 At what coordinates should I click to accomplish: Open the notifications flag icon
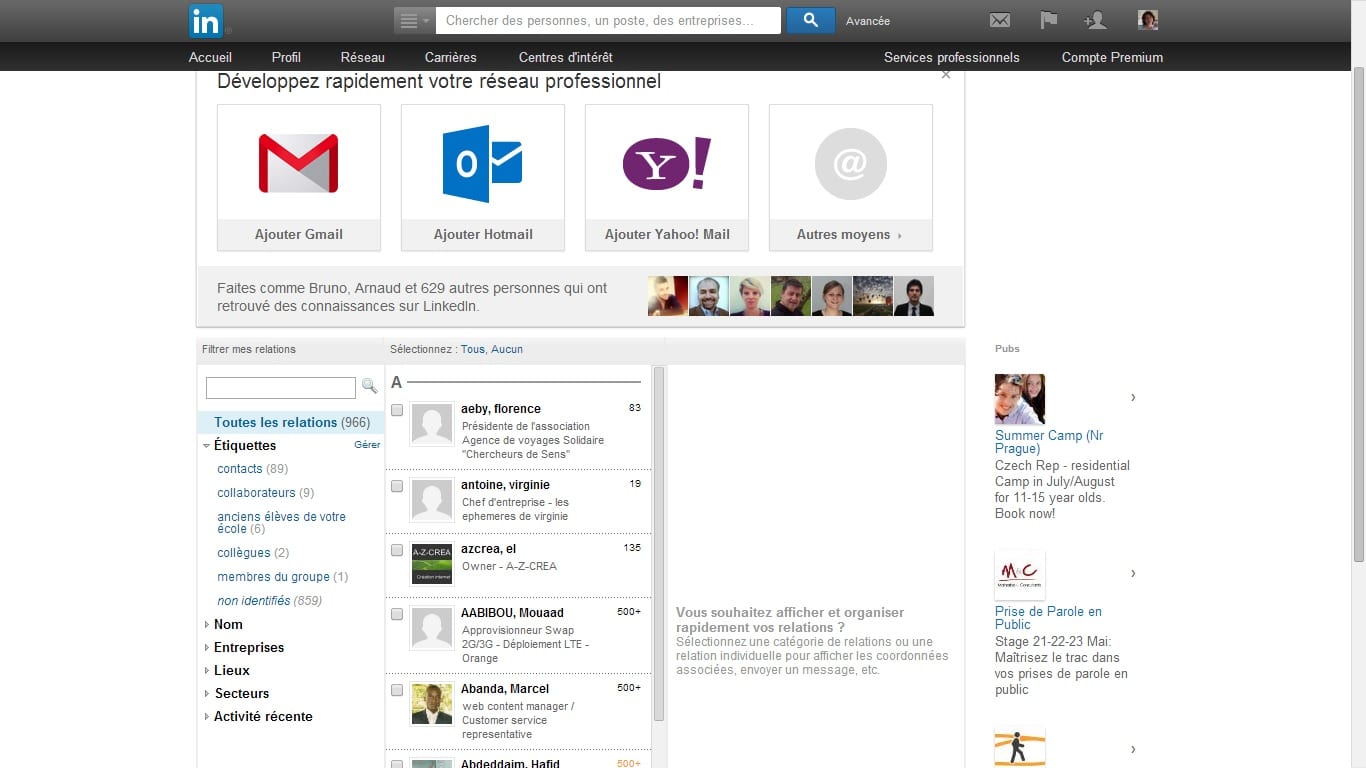pyautogui.click(x=1048, y=20)
